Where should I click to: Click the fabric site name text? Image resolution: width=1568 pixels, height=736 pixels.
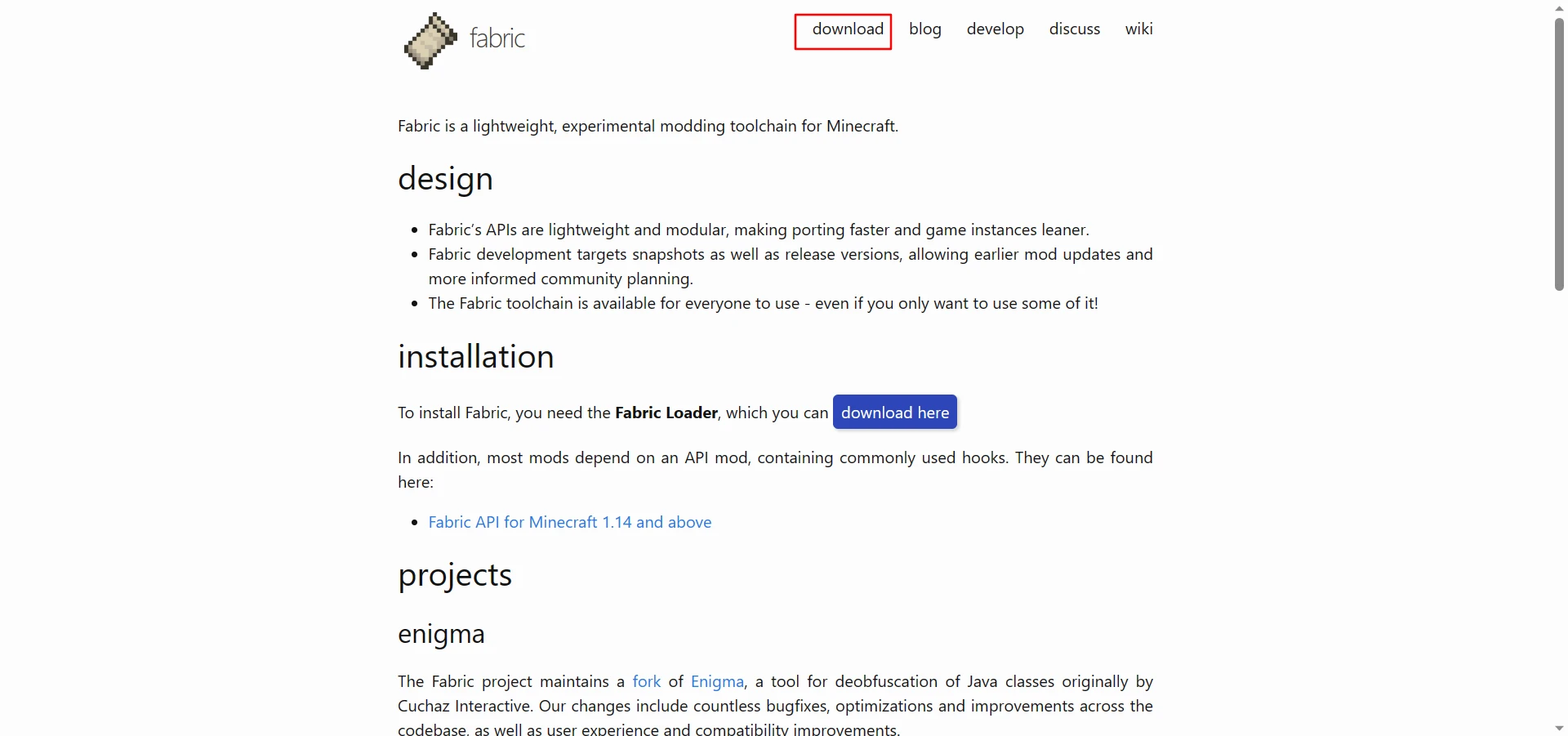coord(497,38)
